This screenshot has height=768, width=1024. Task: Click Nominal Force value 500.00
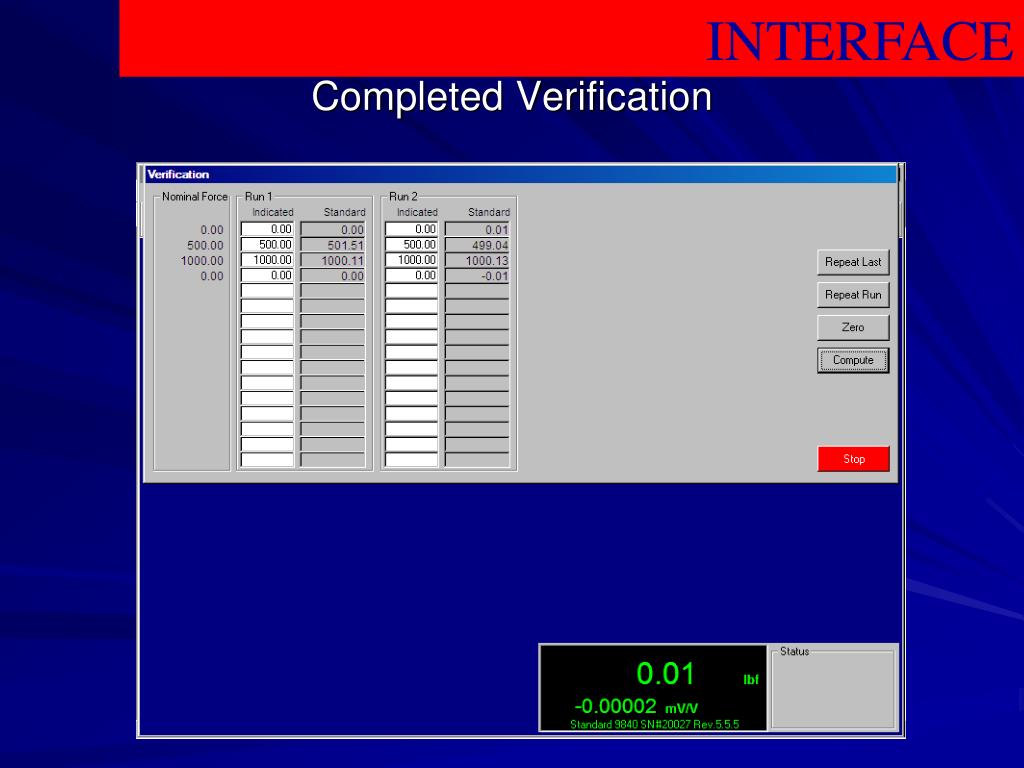pyautogui.click(x=205, y=246)
